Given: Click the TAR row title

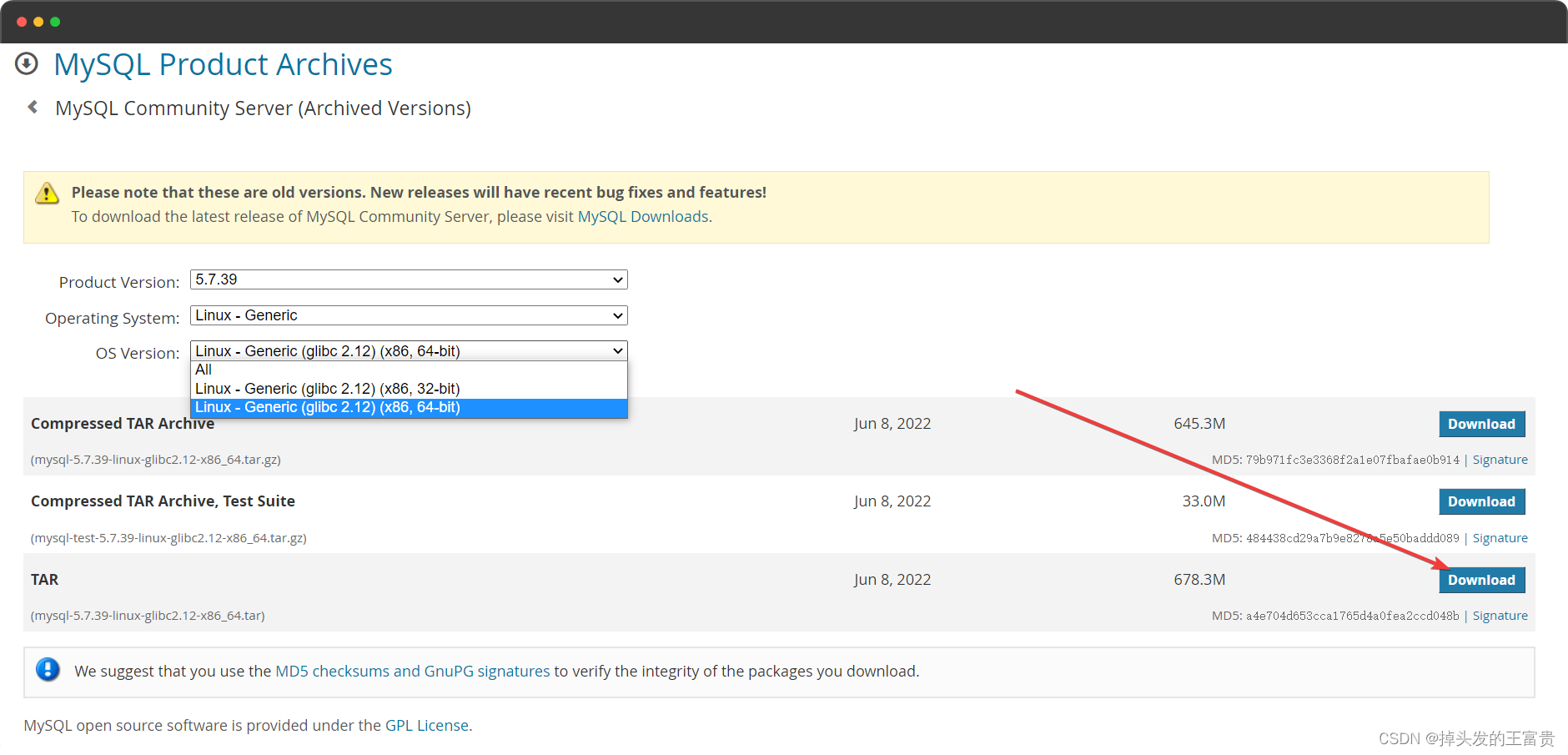Looking at the screenshot, I should pos(44,580).
